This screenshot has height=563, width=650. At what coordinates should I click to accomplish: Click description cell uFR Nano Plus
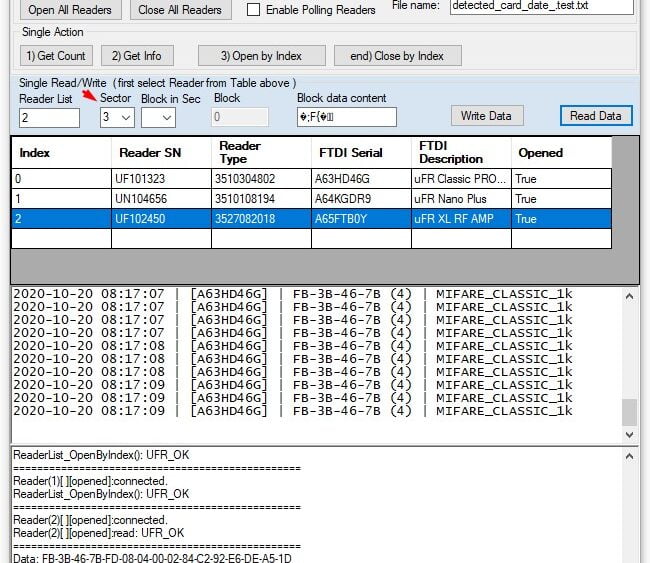tap(461, 199)
